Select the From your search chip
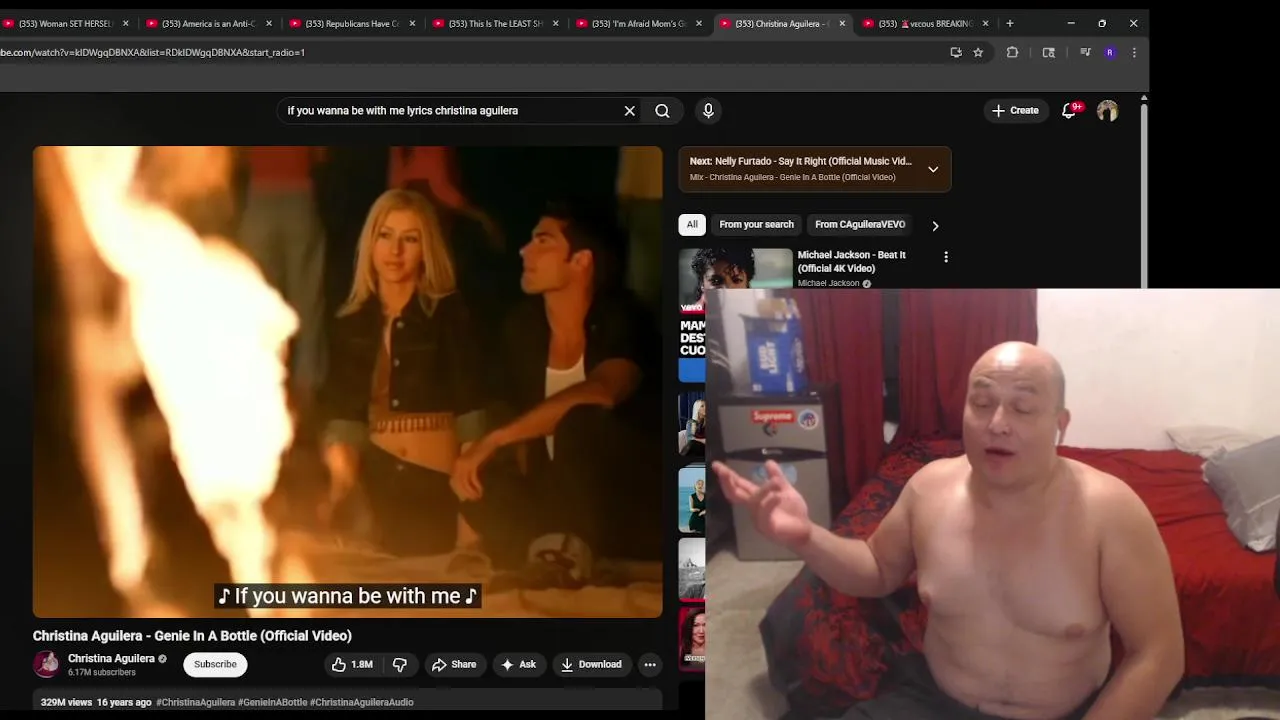Viewport: 1280px width, 720px height. click(756, 224)
